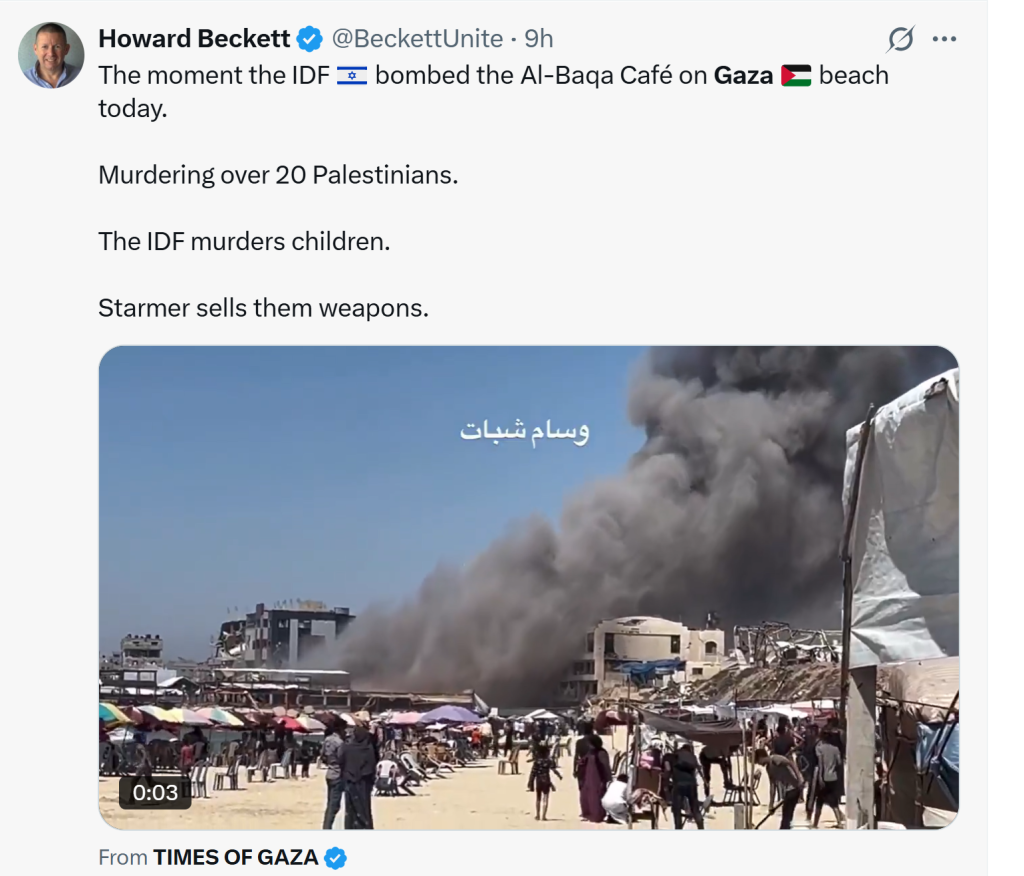Click the Arabic watermark text on the video
The width and height of the screenshot is (1024, 876).
(524, 431)
